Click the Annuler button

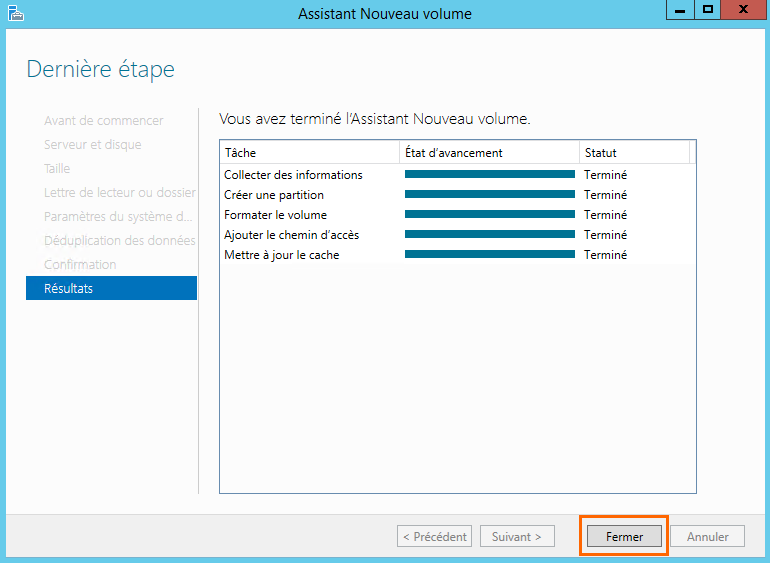(x=707, y=537)
